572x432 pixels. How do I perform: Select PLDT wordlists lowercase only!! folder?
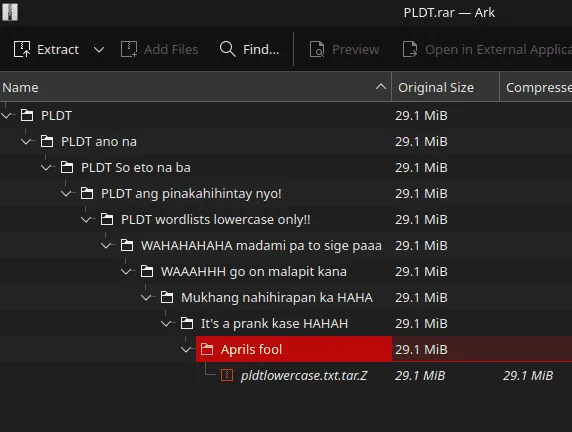(x=216, y=220)
